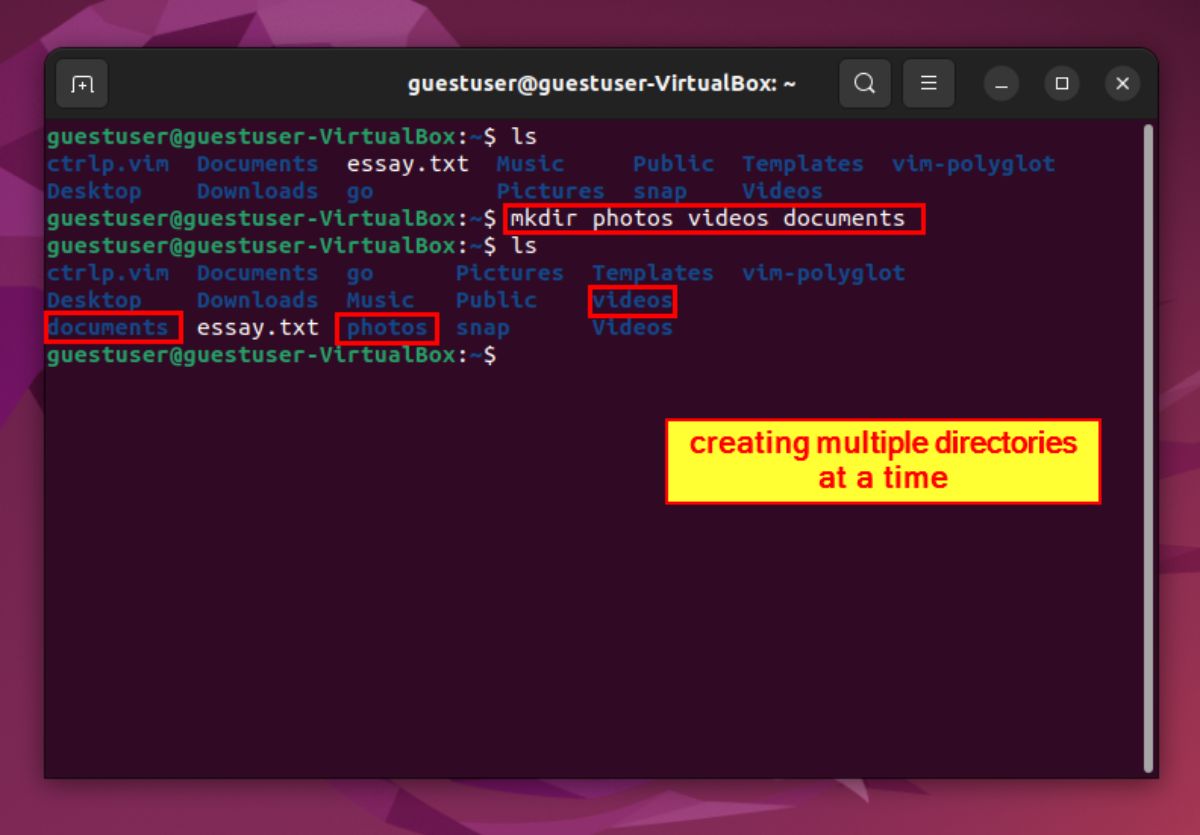The height and width of the screenshot is (835, 1200).
Task: Click the vim-polyglot entry
Action: point(822,273)
